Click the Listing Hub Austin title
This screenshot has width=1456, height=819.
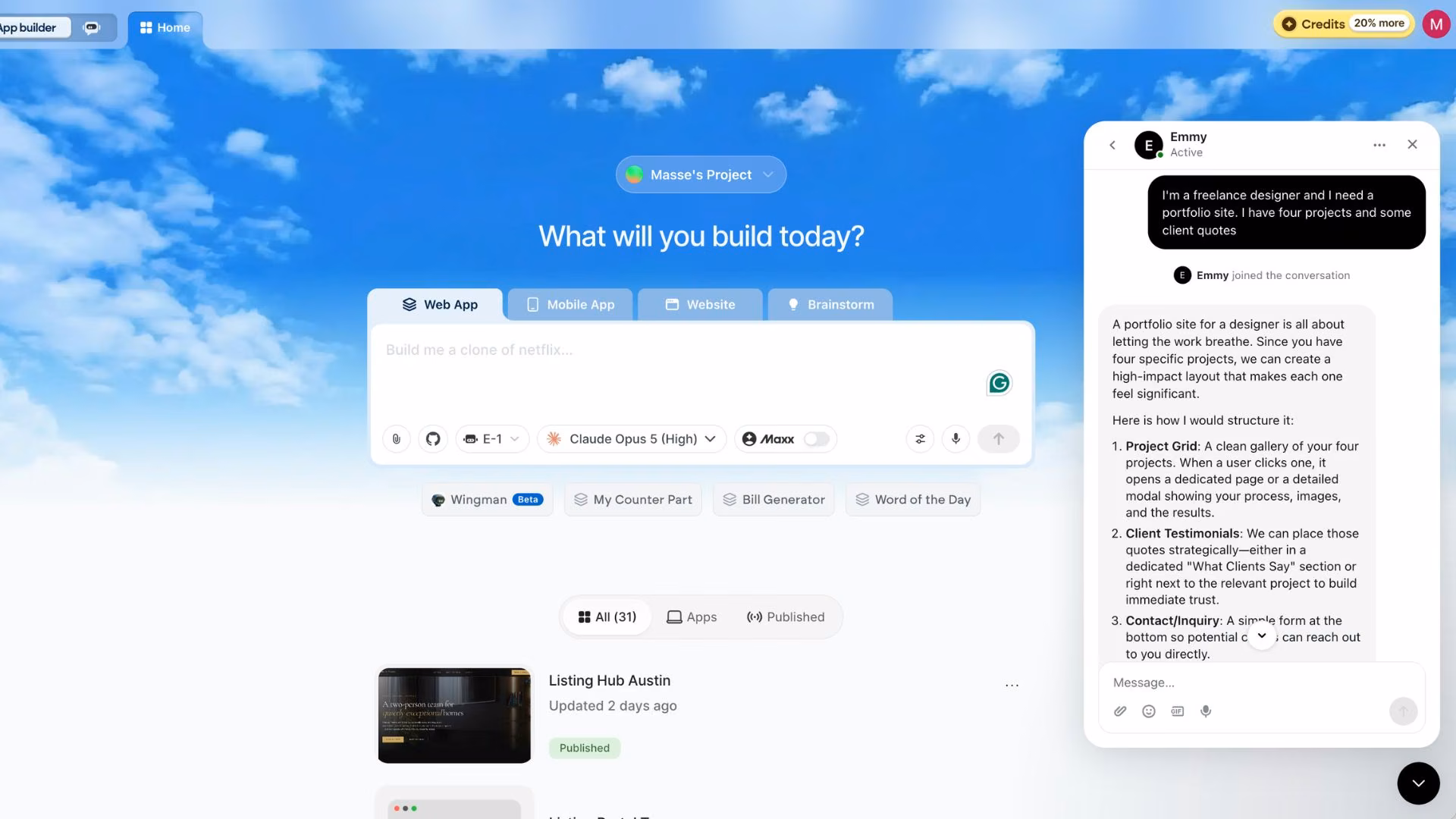(x=610, y=681)
